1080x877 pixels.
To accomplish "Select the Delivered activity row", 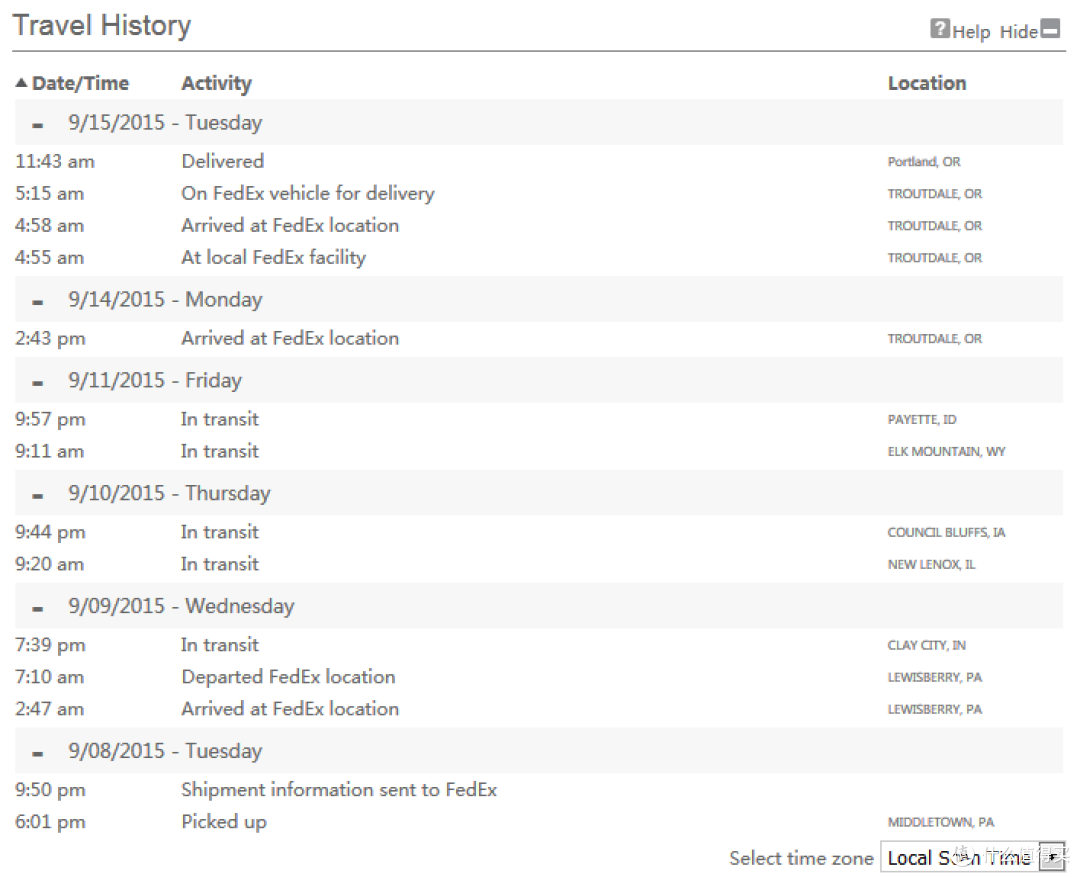I will (539, 161).
